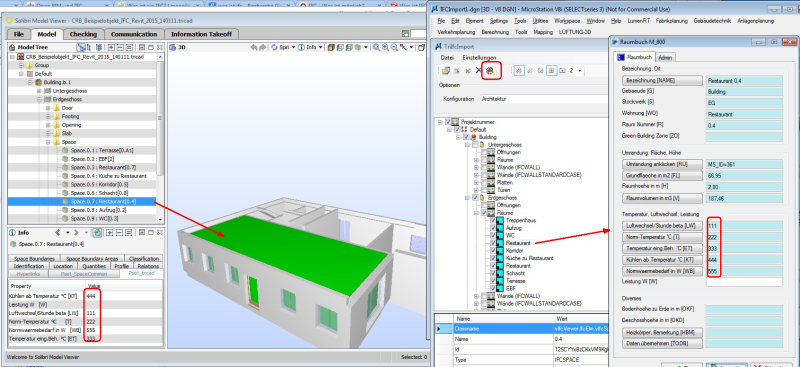The image size is (800, 367).
Task: Click the Raumbuch M_800 title icon
Action: click(x=614, y=41)
